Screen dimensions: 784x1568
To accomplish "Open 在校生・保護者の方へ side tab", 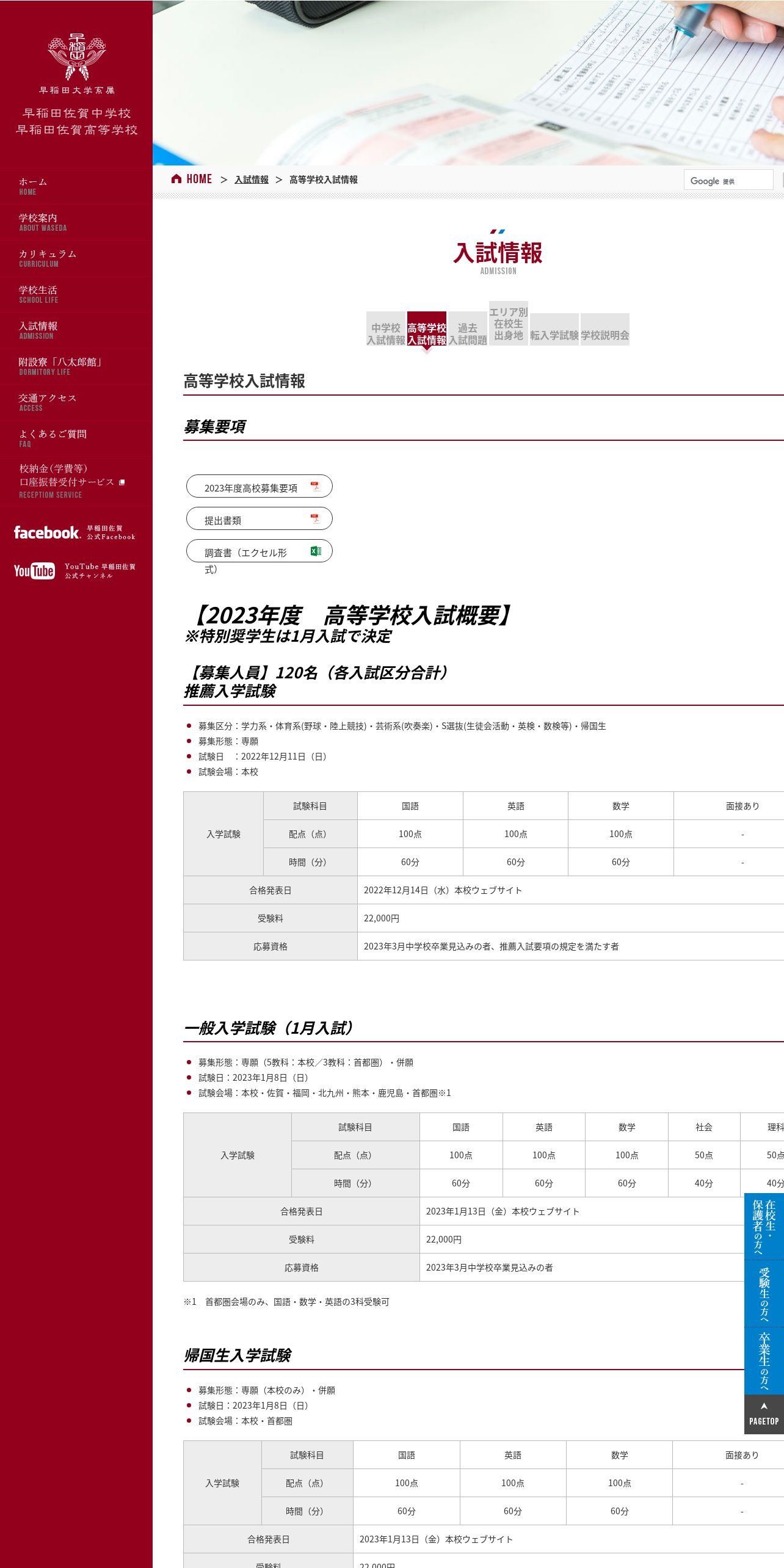I will point(764,1227).
